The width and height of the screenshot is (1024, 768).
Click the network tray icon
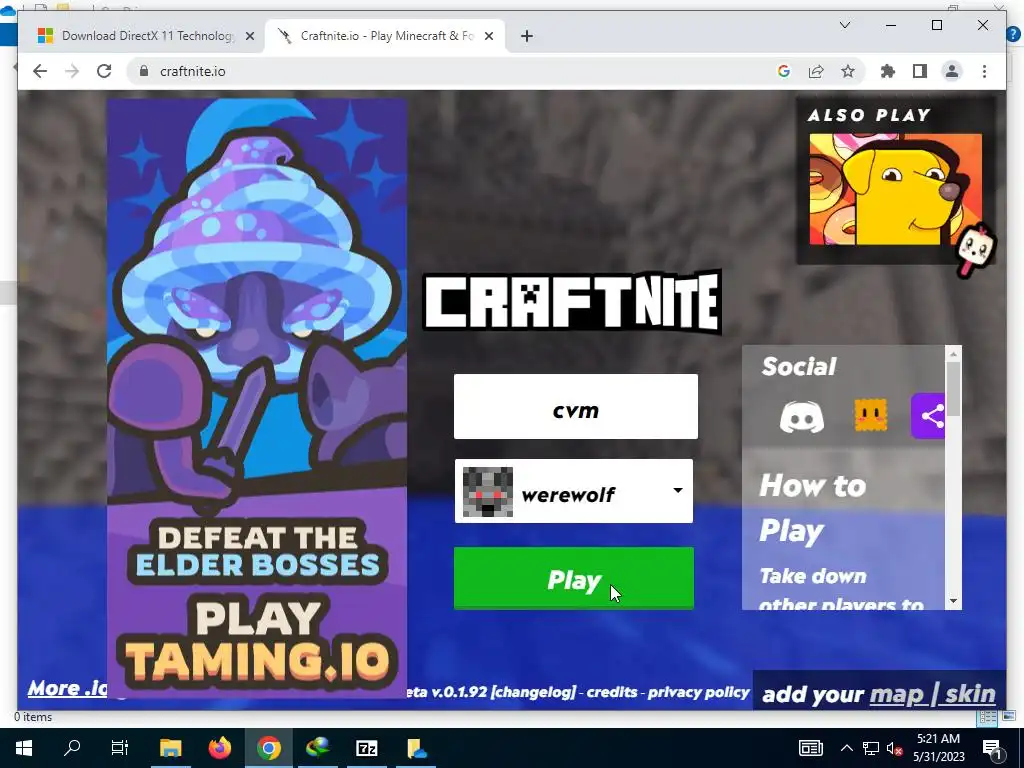tap(870, 748)
